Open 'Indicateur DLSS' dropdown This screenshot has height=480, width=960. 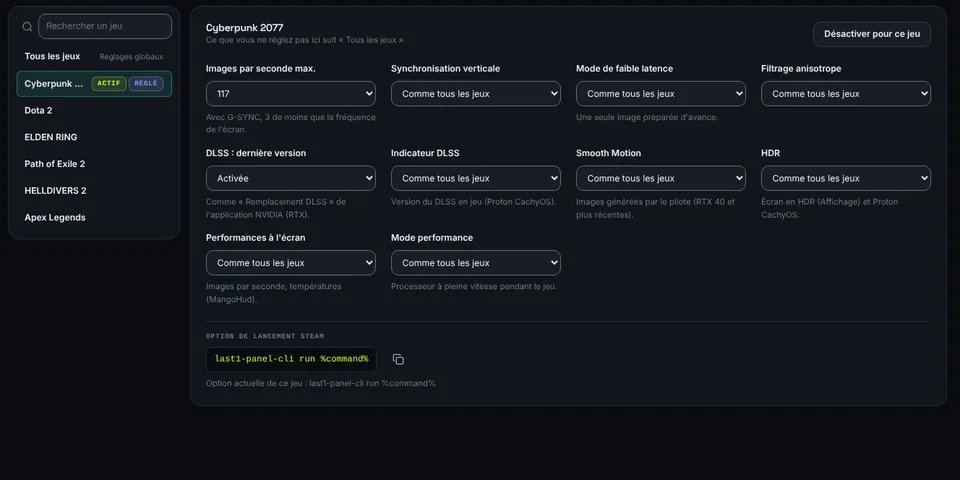(x=476, y=178)
